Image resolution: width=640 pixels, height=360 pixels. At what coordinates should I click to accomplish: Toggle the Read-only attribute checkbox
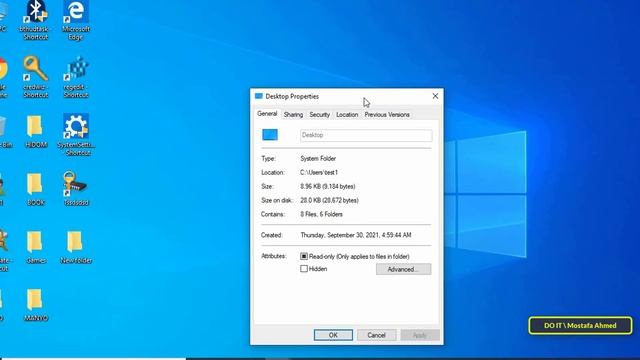[304, 256]
